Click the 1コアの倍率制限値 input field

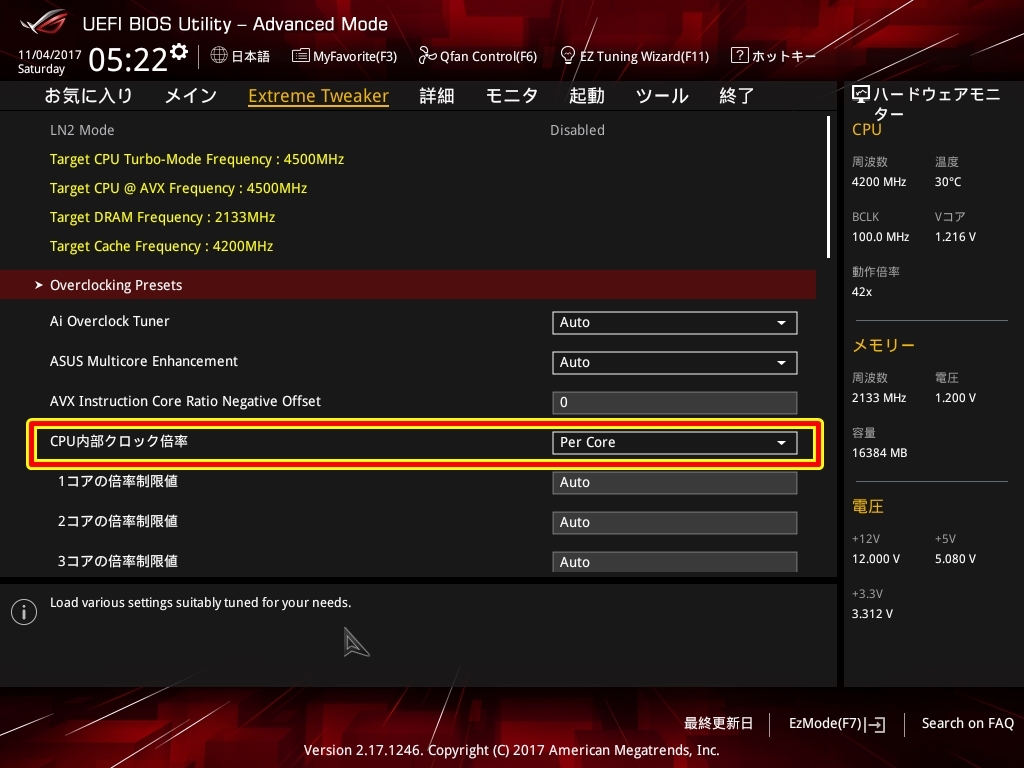point(675,483)
